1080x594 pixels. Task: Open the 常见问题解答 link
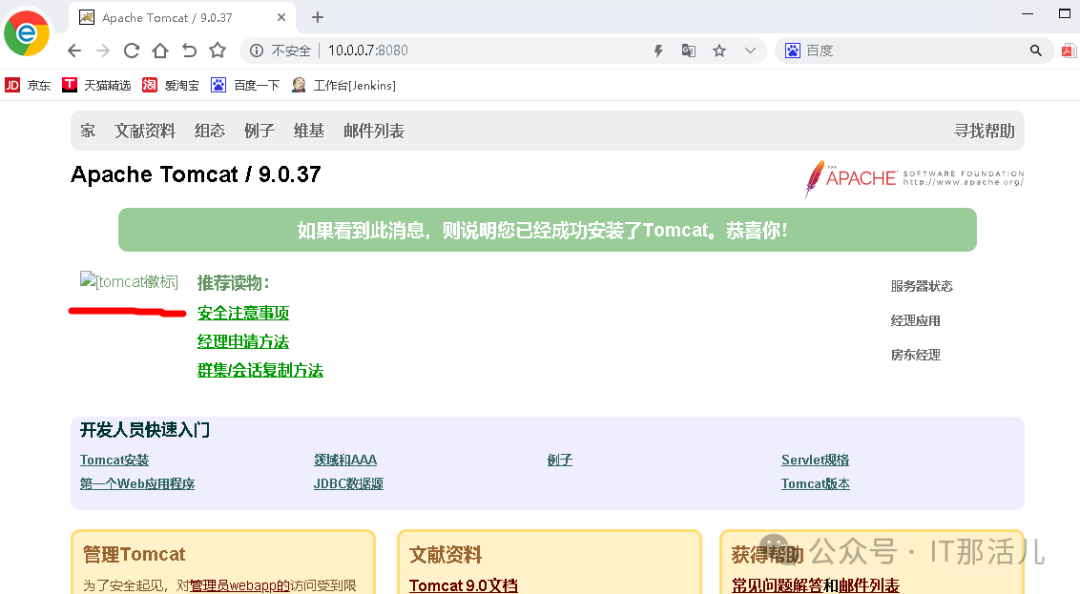[x=776, y=585]
